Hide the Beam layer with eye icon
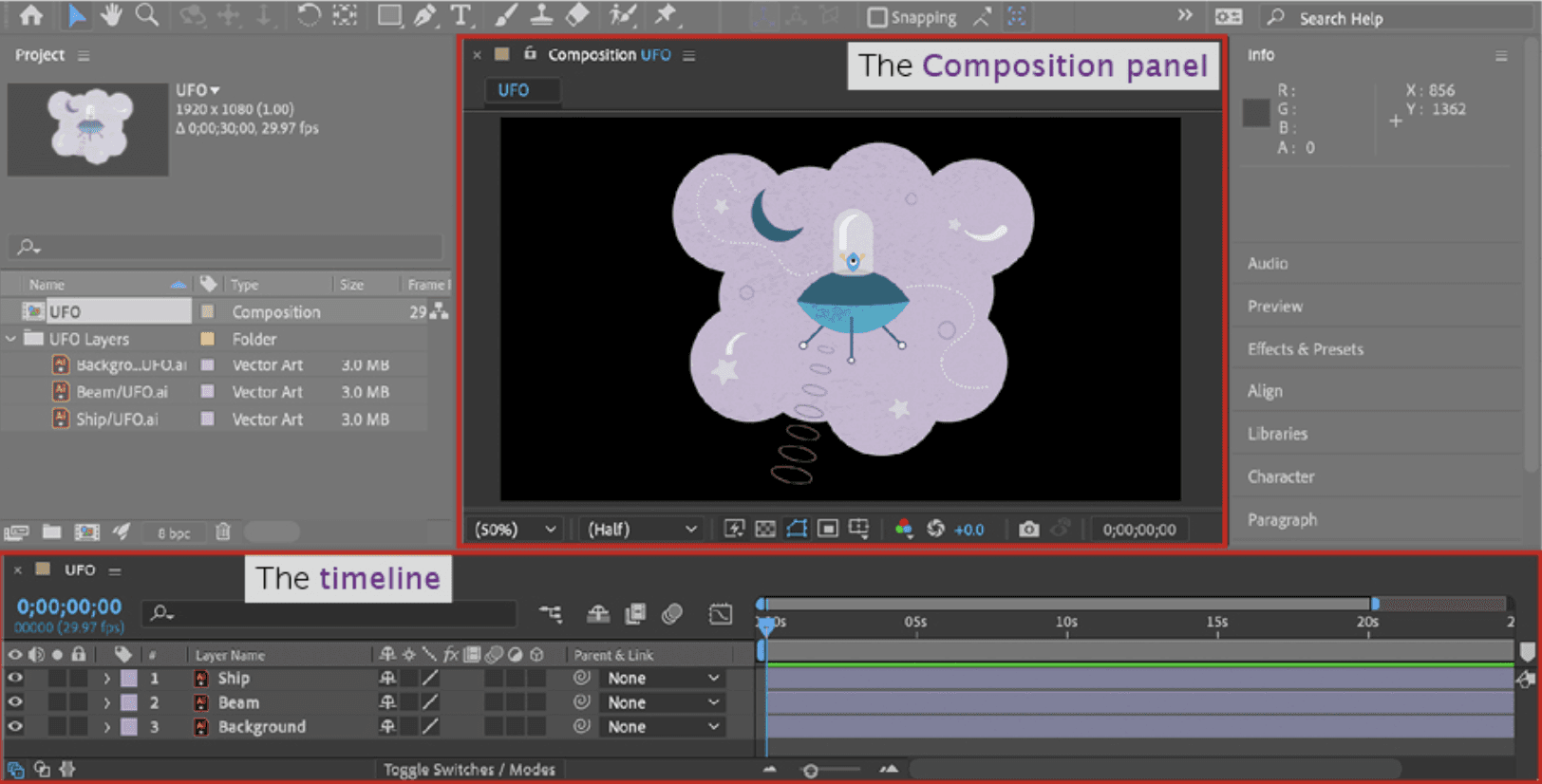1542x784 pixels. point(15,702)
